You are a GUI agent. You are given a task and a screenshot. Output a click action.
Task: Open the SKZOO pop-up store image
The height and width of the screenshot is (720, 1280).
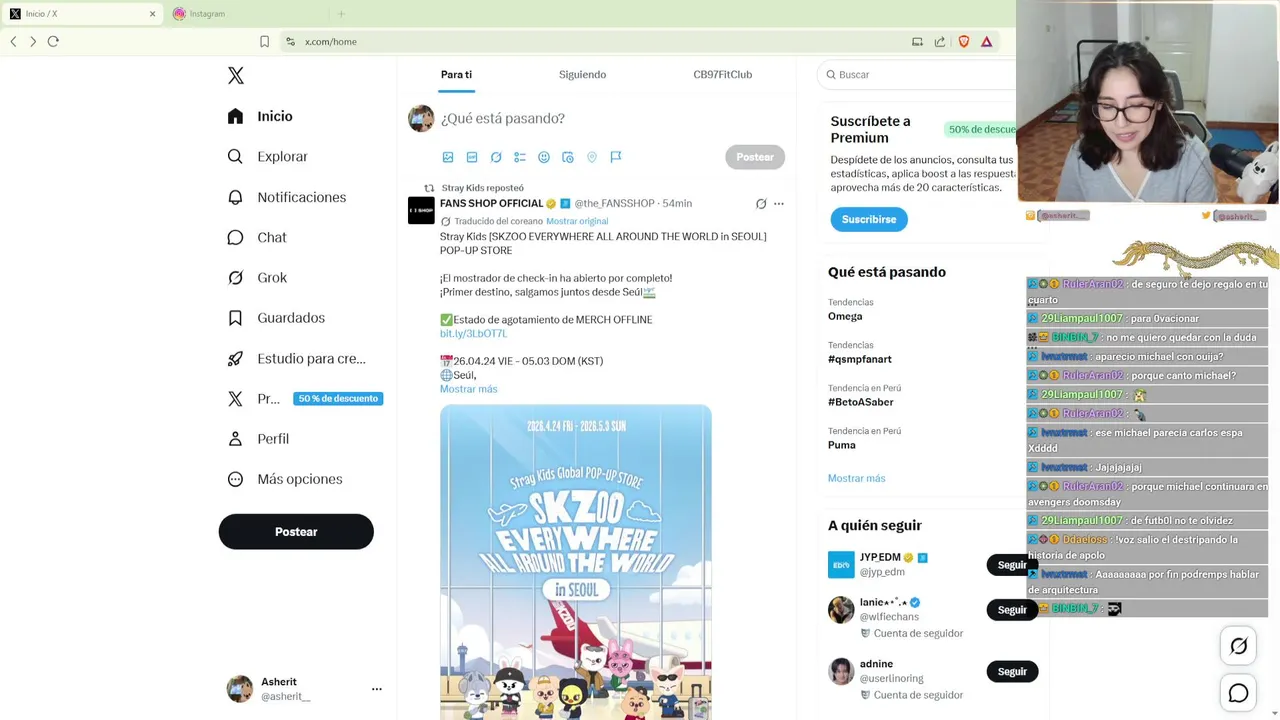coord(576,562)
